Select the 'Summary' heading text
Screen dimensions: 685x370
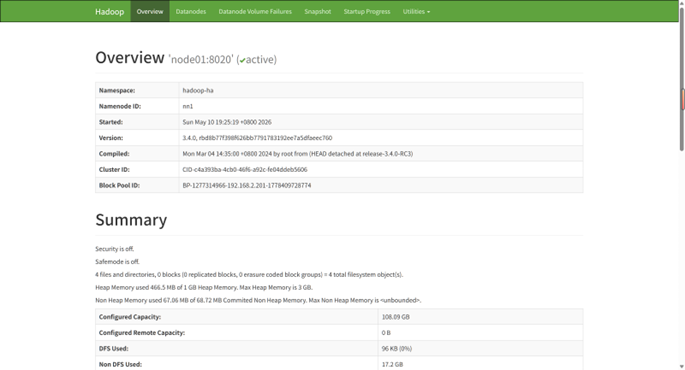[x=131, y=220]
